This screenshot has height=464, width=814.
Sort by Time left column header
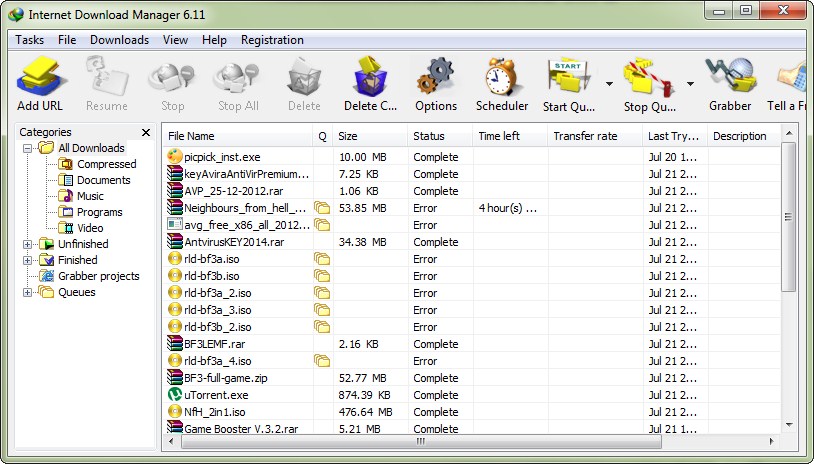(510, 136)
